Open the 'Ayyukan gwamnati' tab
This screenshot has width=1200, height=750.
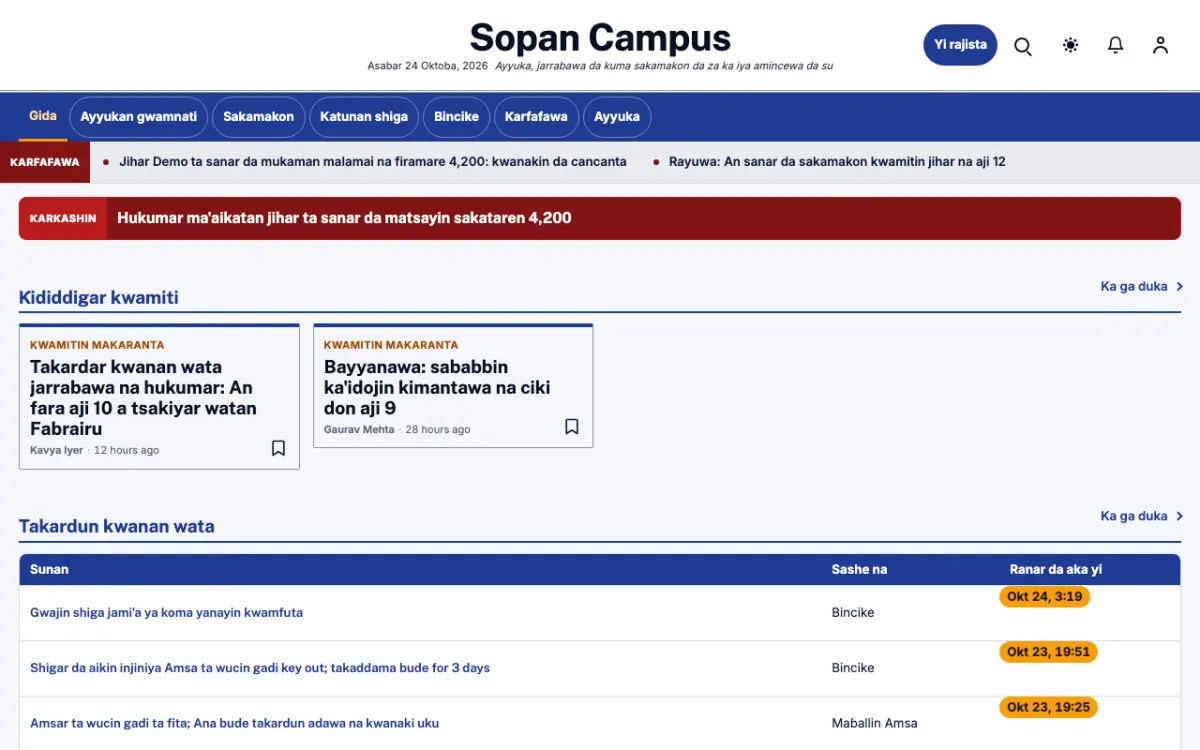coord(139,117)
